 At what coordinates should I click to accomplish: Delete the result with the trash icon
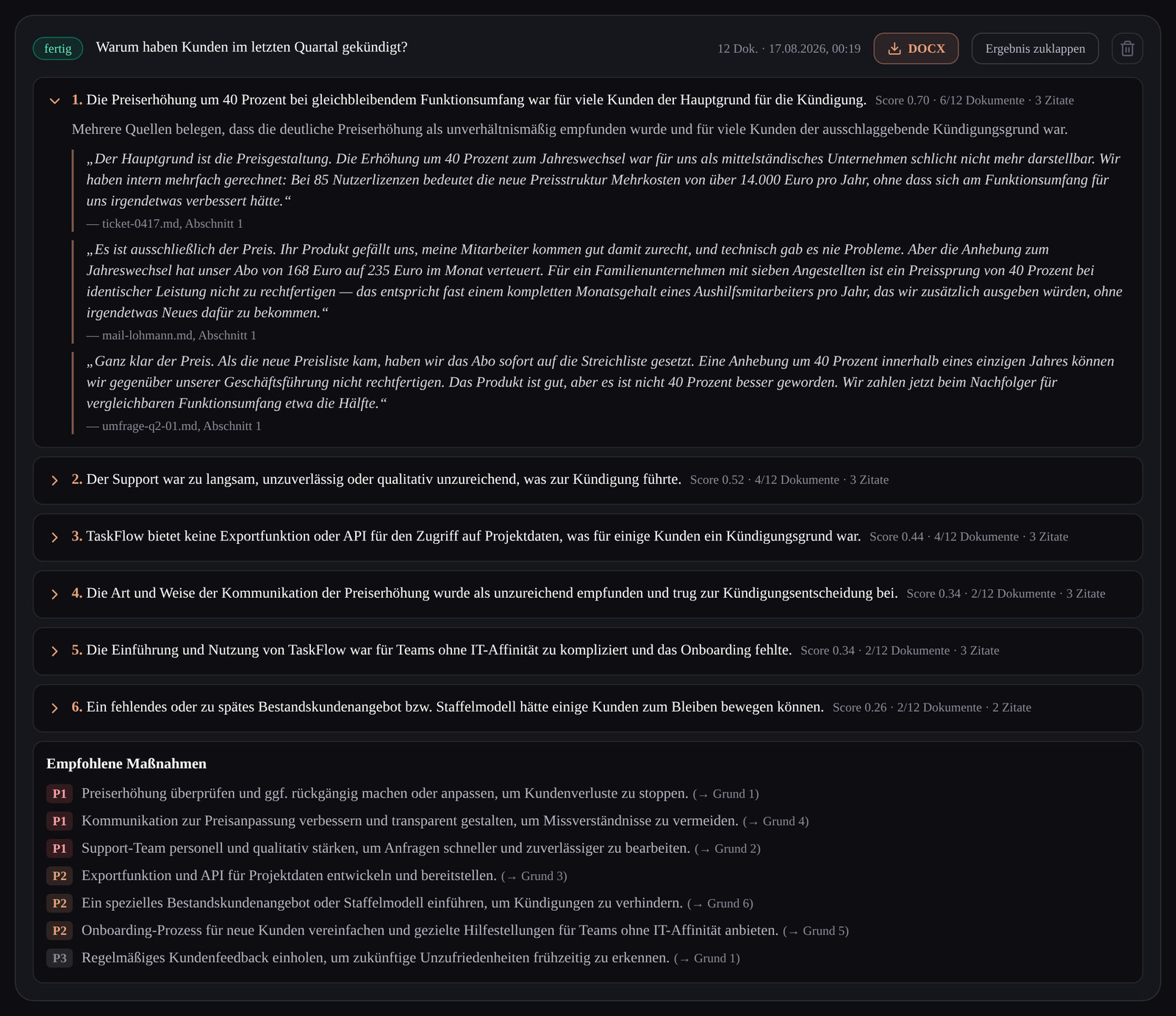click(1127, 49)
